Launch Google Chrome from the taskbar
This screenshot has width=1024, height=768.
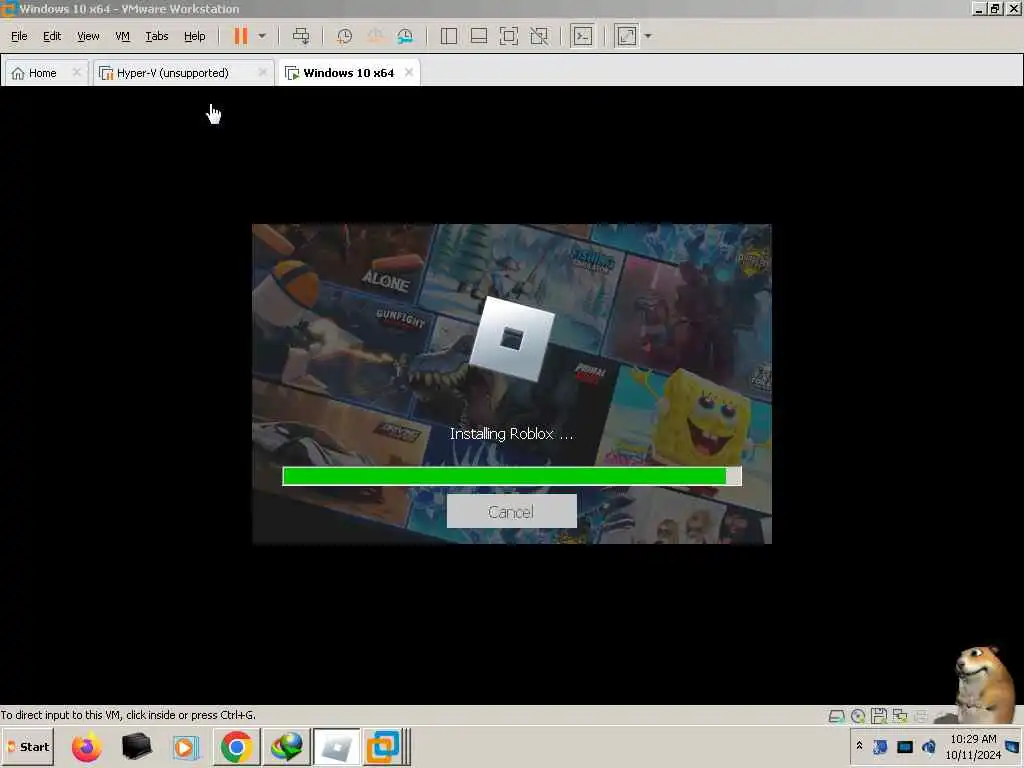236,746
